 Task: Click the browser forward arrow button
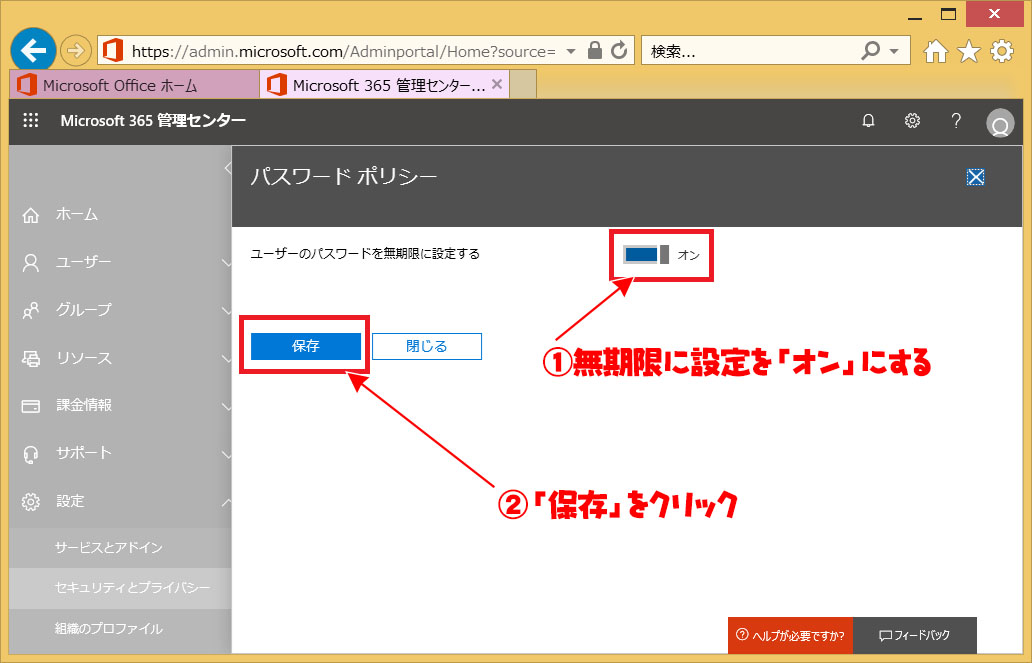click(76, 50)
